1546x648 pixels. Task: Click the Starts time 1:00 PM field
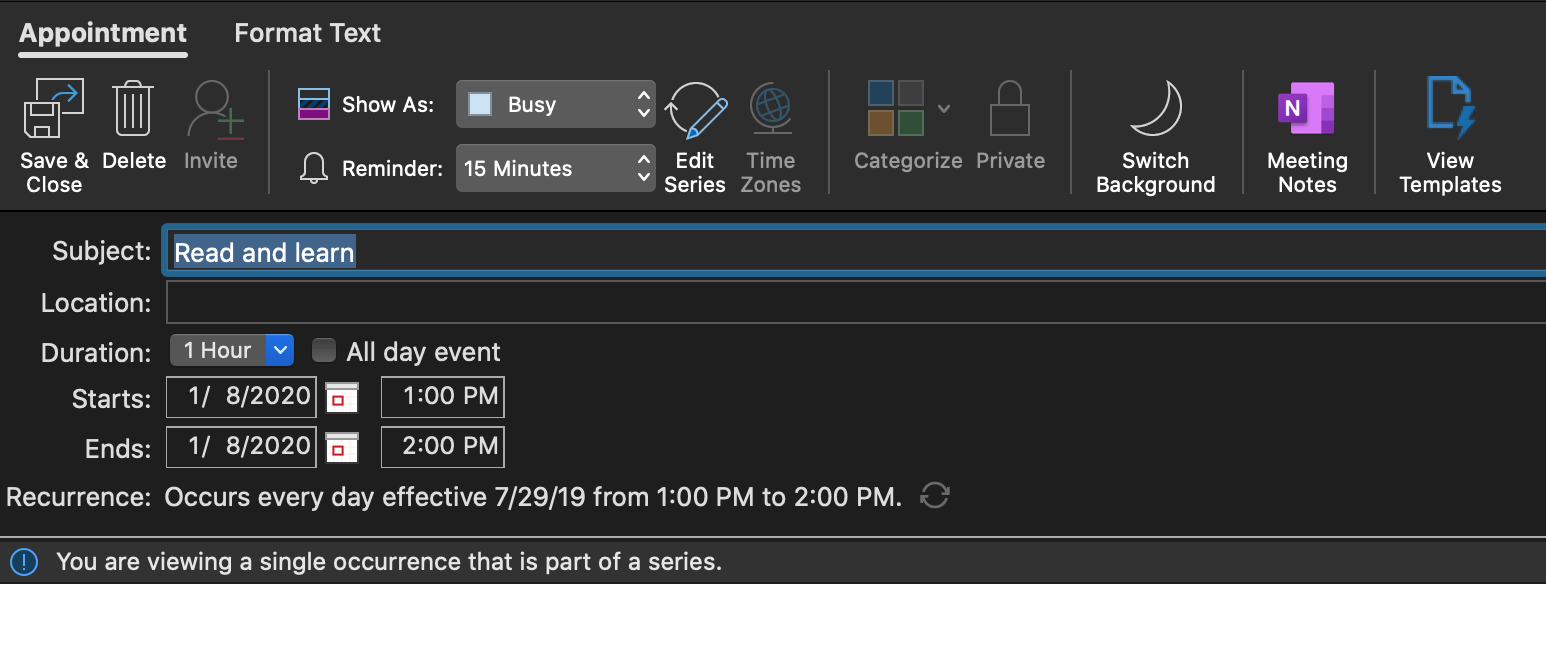point(443,397)
